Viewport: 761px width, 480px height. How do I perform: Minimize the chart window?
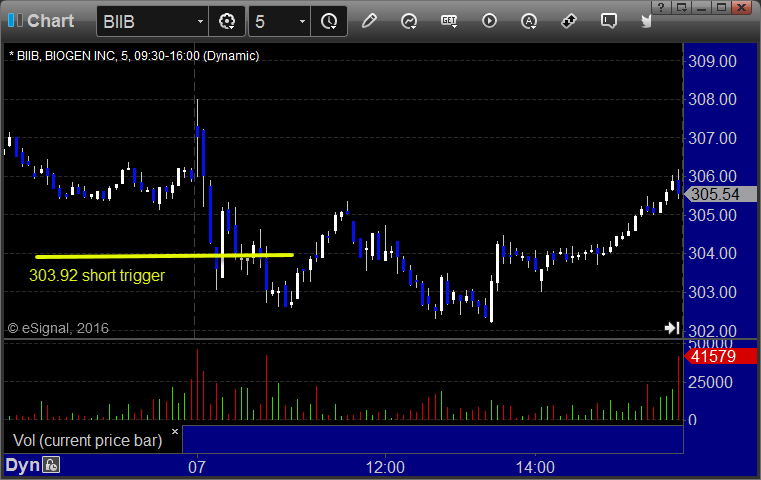pos(701,7)
